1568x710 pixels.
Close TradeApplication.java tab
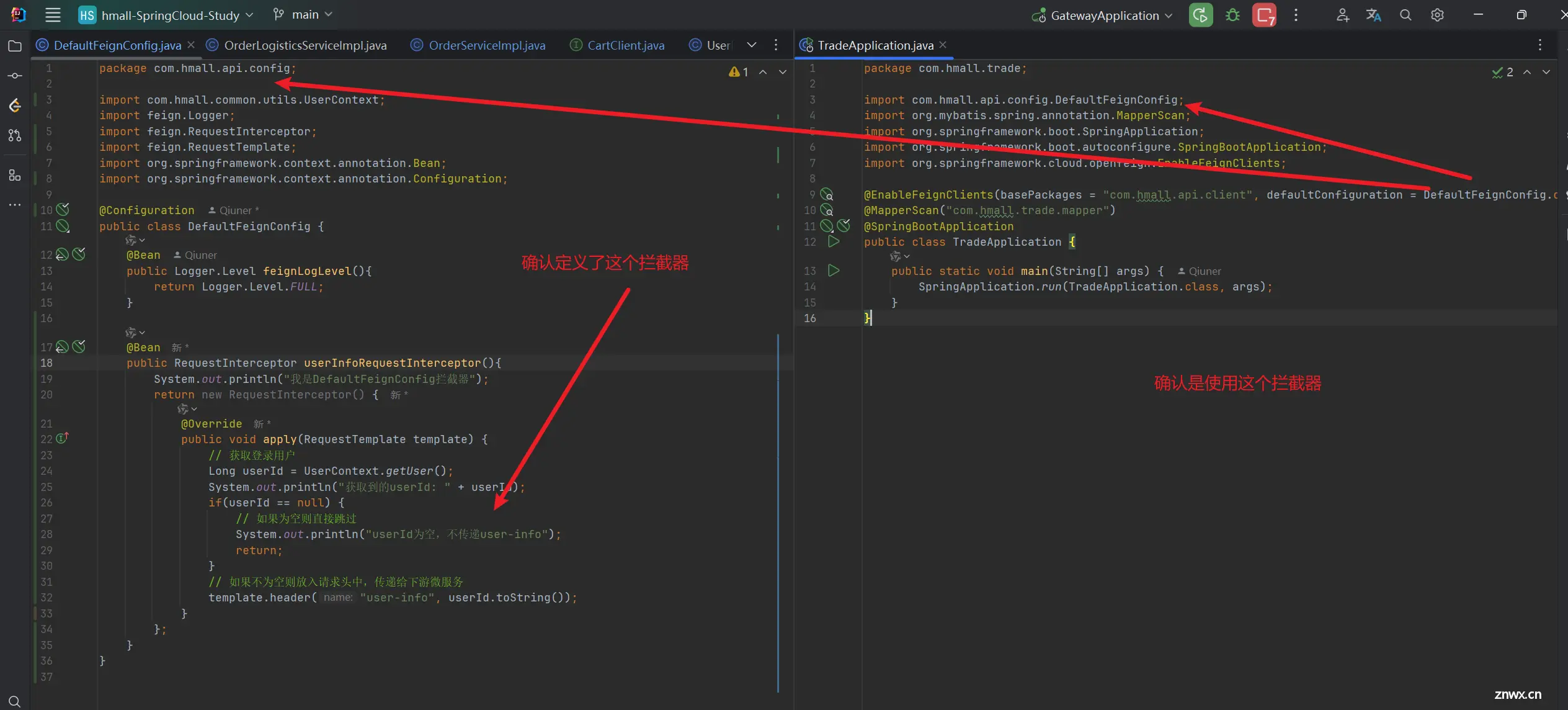(943, 45)
